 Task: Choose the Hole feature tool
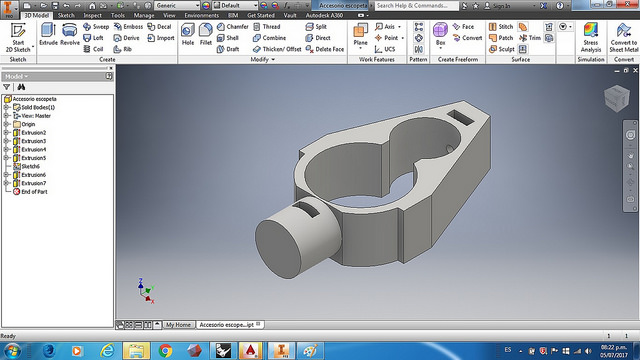[188, 34]
